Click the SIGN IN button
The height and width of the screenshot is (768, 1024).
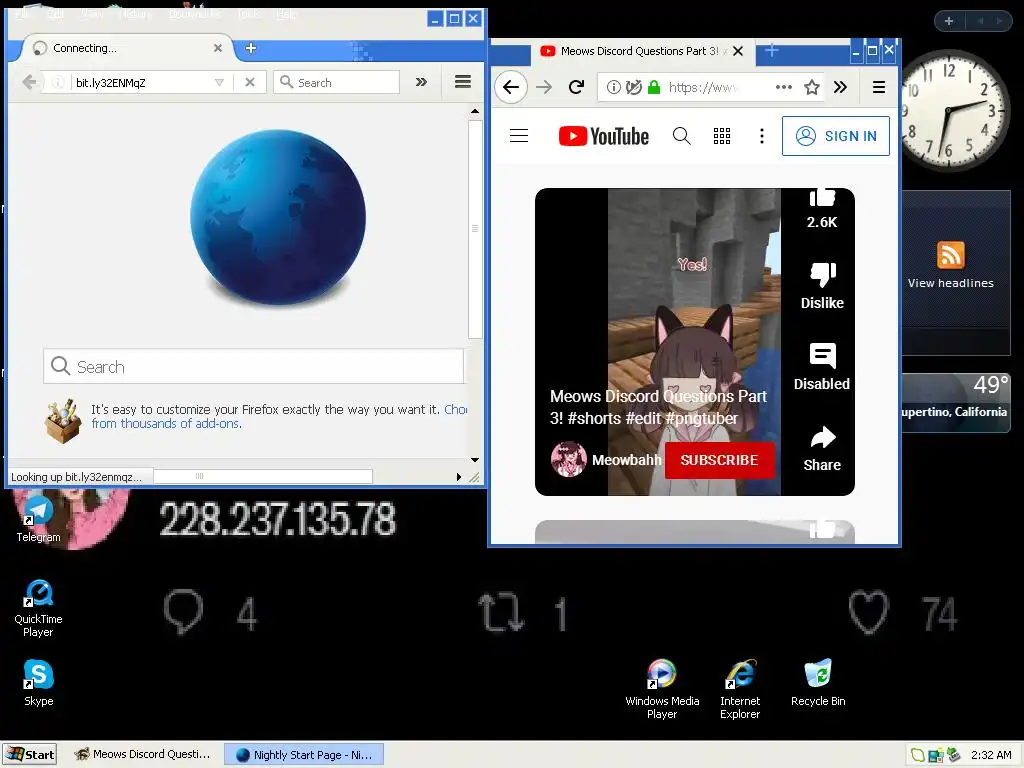click(x=836, y=136)
